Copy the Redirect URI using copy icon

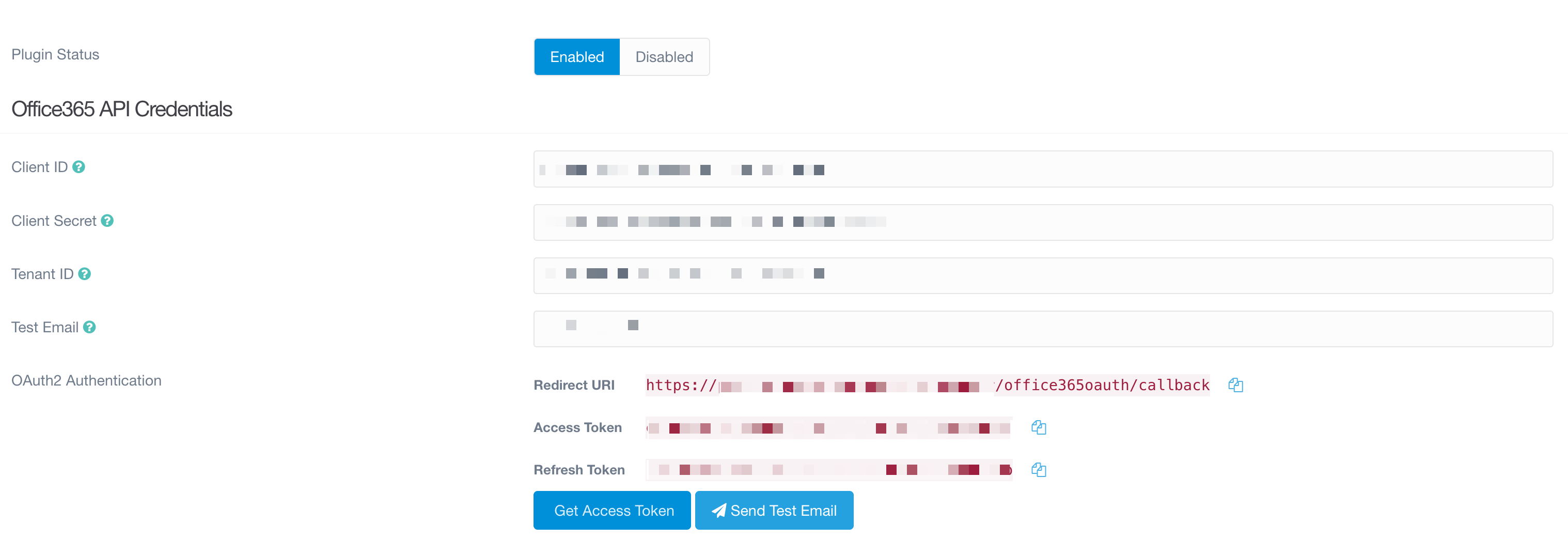click(1235, 385)
